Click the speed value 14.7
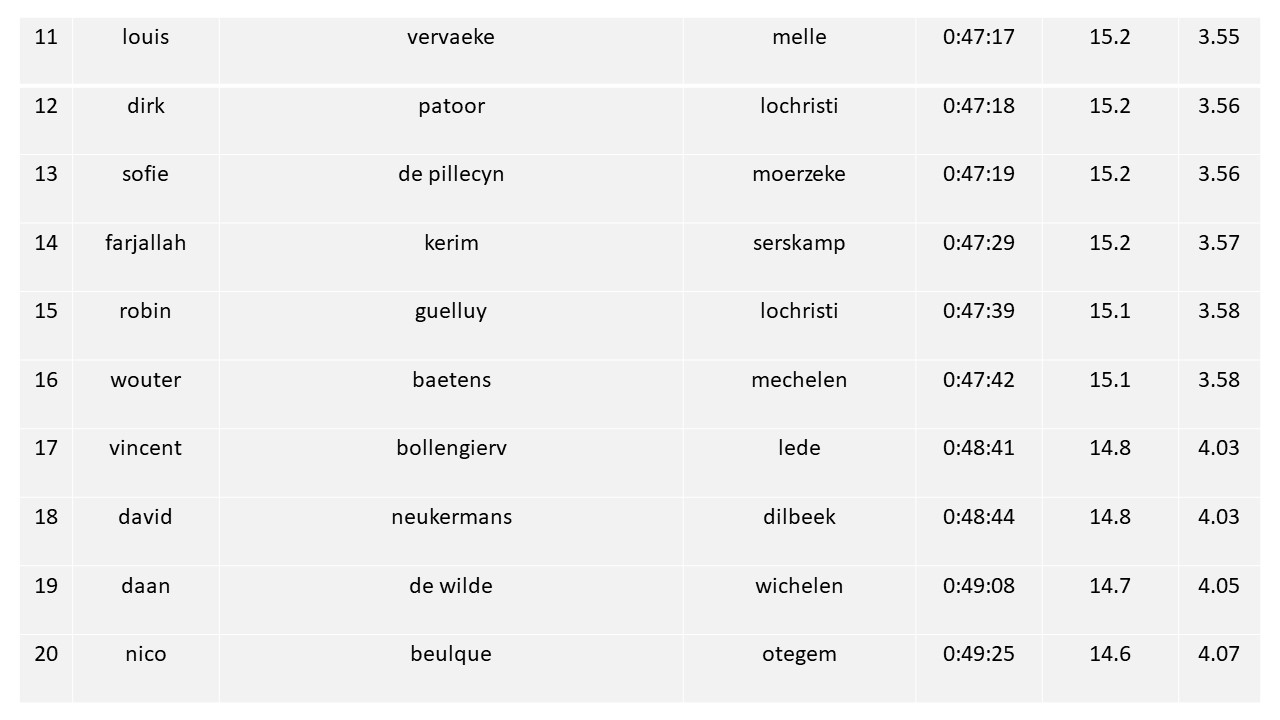1280x720 pixels. [1110, 599]
